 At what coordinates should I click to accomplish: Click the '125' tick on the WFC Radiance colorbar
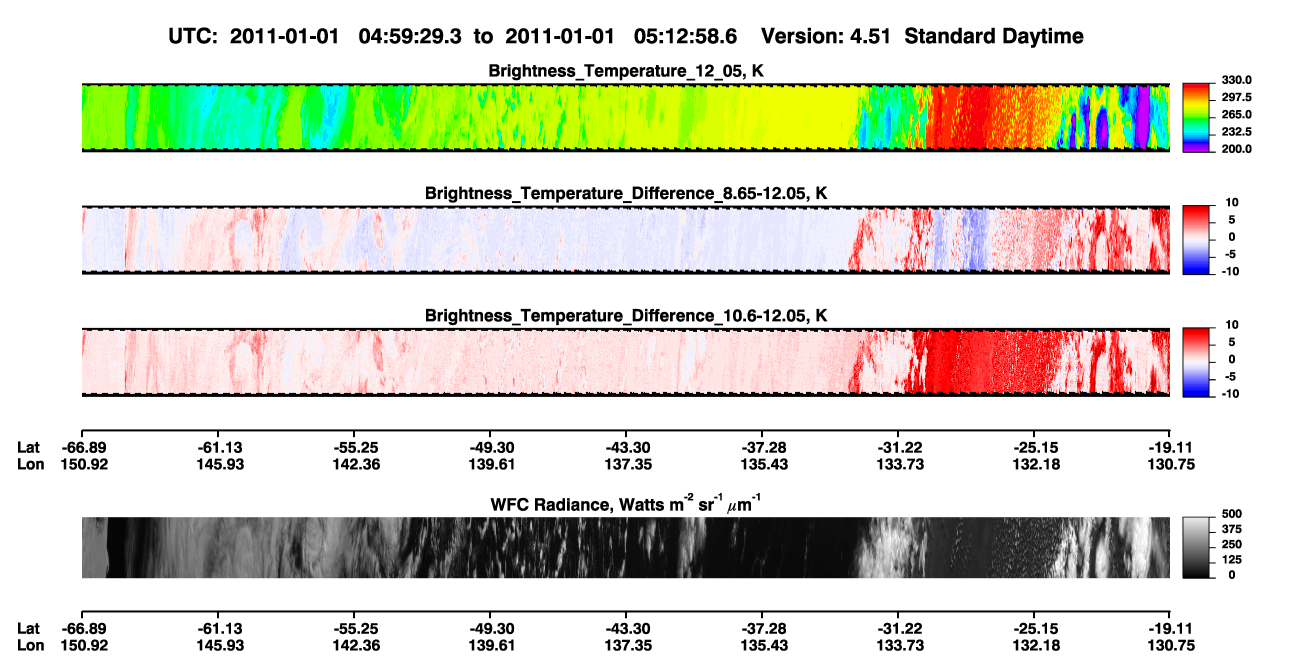click(x=1231, y=559)
